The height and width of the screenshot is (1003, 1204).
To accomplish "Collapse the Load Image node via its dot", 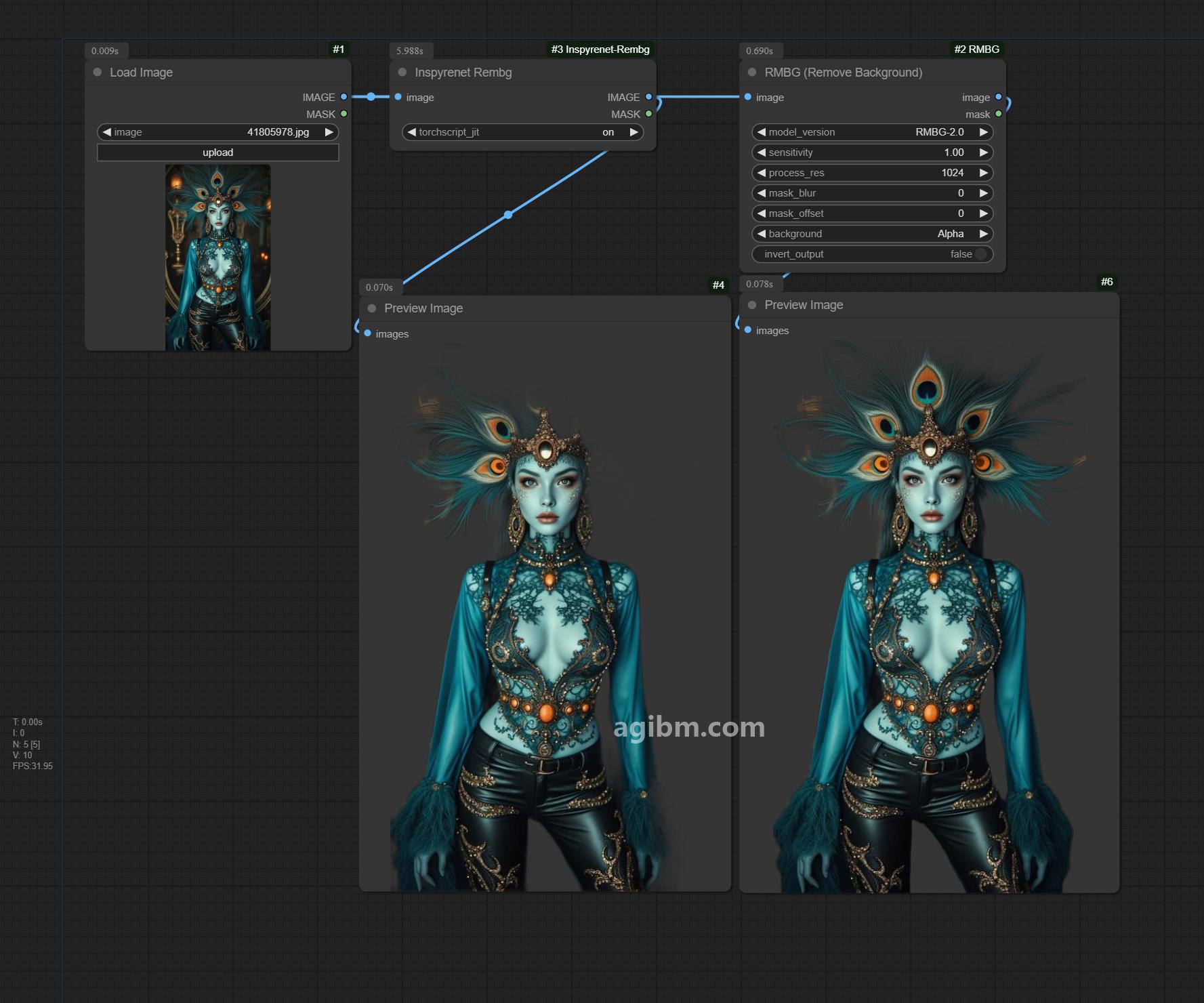I will (x=98, y=73).
